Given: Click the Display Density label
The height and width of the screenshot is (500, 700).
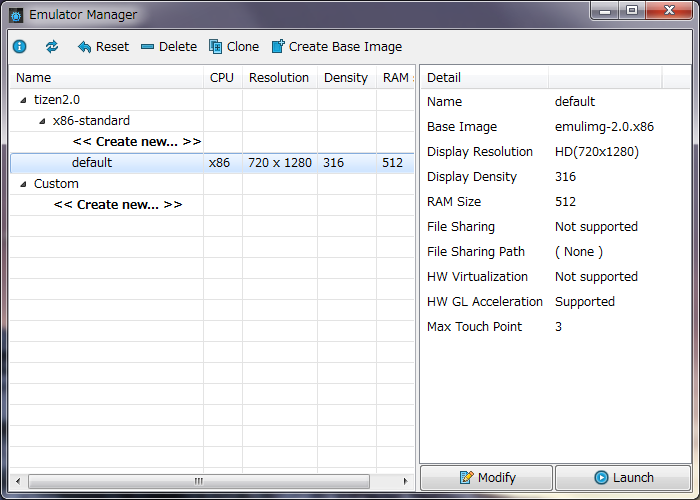Looking at the screenshot, I should tap(472, 177).
